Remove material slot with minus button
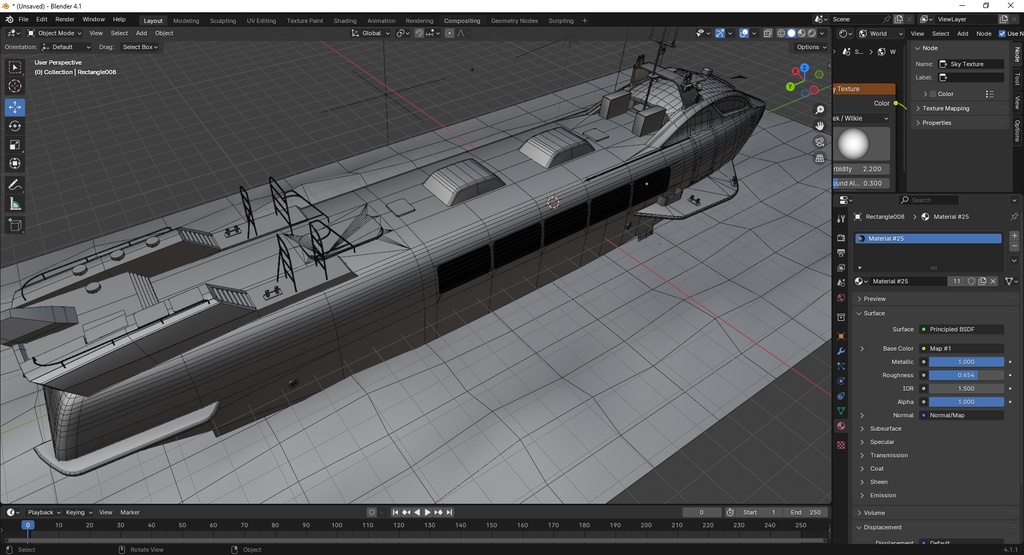The image size is (1024, 555). click(1014, 246)
